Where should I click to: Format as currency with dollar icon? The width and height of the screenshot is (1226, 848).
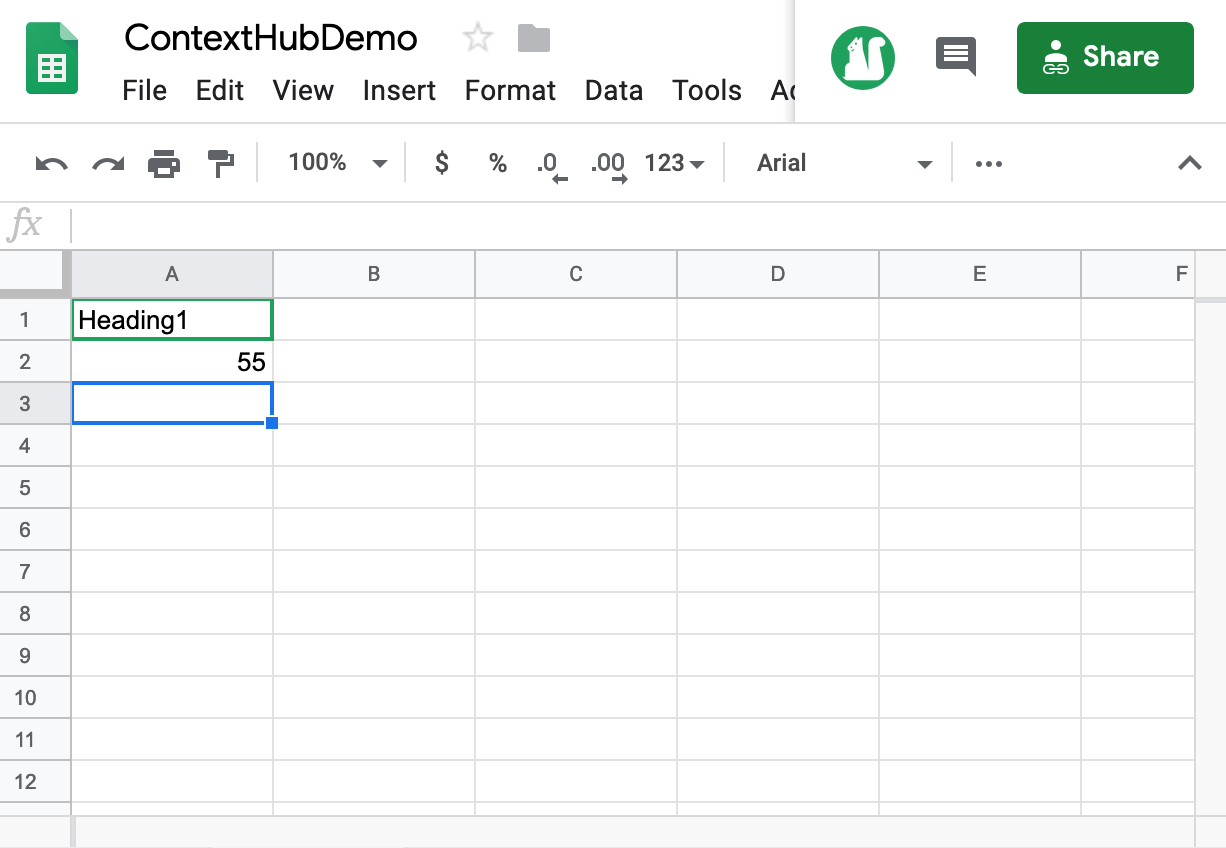tap(441, 163)
